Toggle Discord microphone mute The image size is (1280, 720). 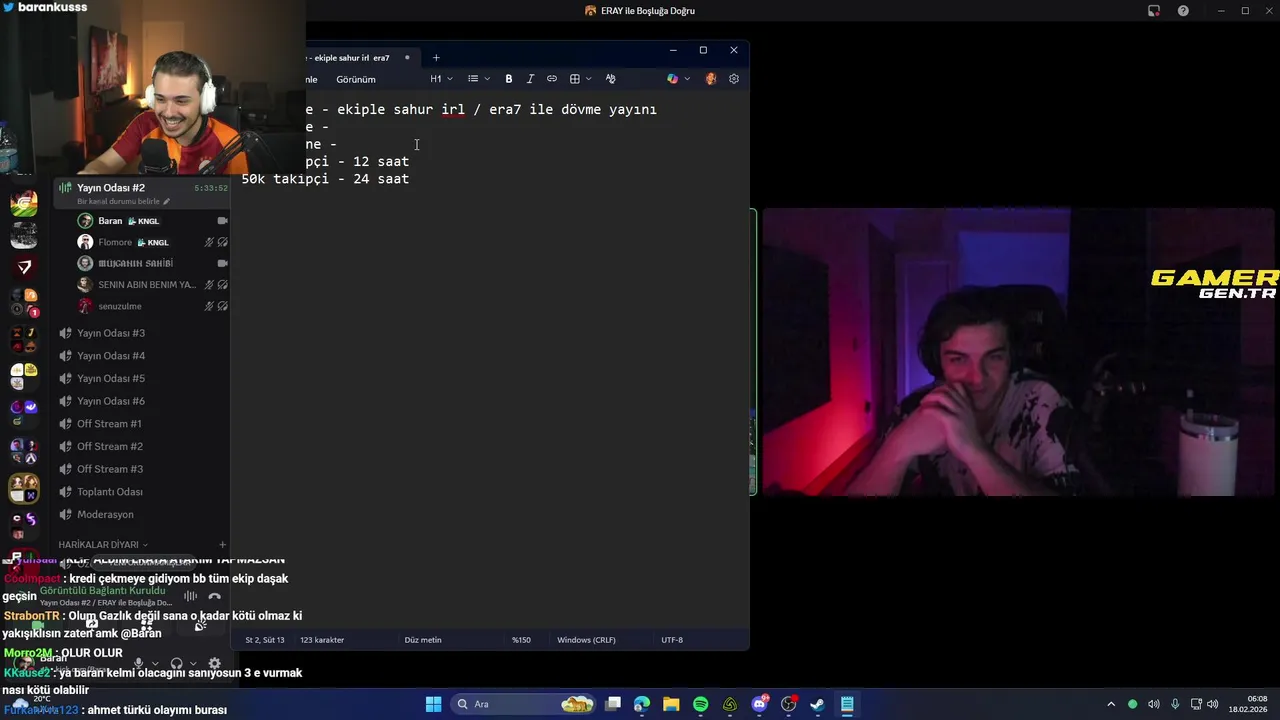tap(139, 663)
